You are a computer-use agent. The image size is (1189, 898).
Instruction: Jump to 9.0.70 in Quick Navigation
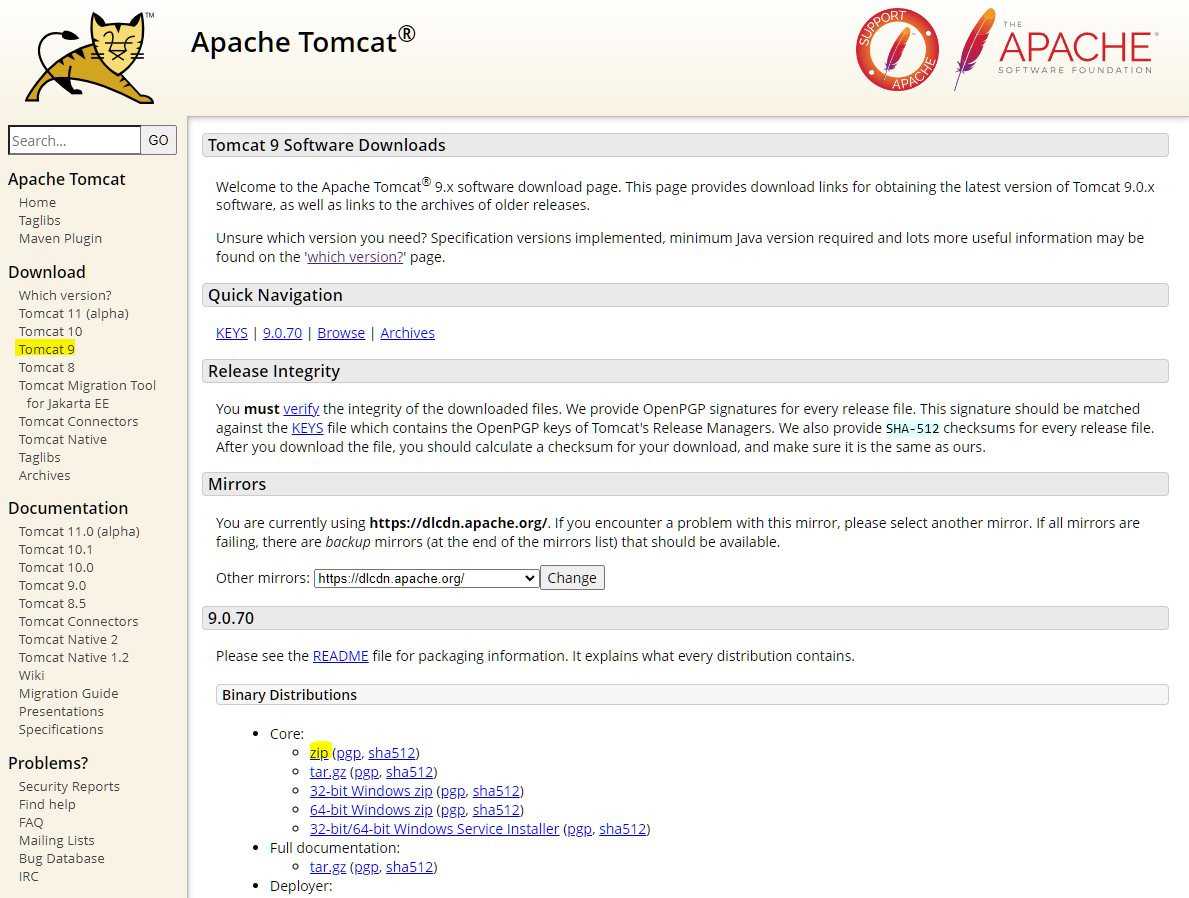[282, 333]
